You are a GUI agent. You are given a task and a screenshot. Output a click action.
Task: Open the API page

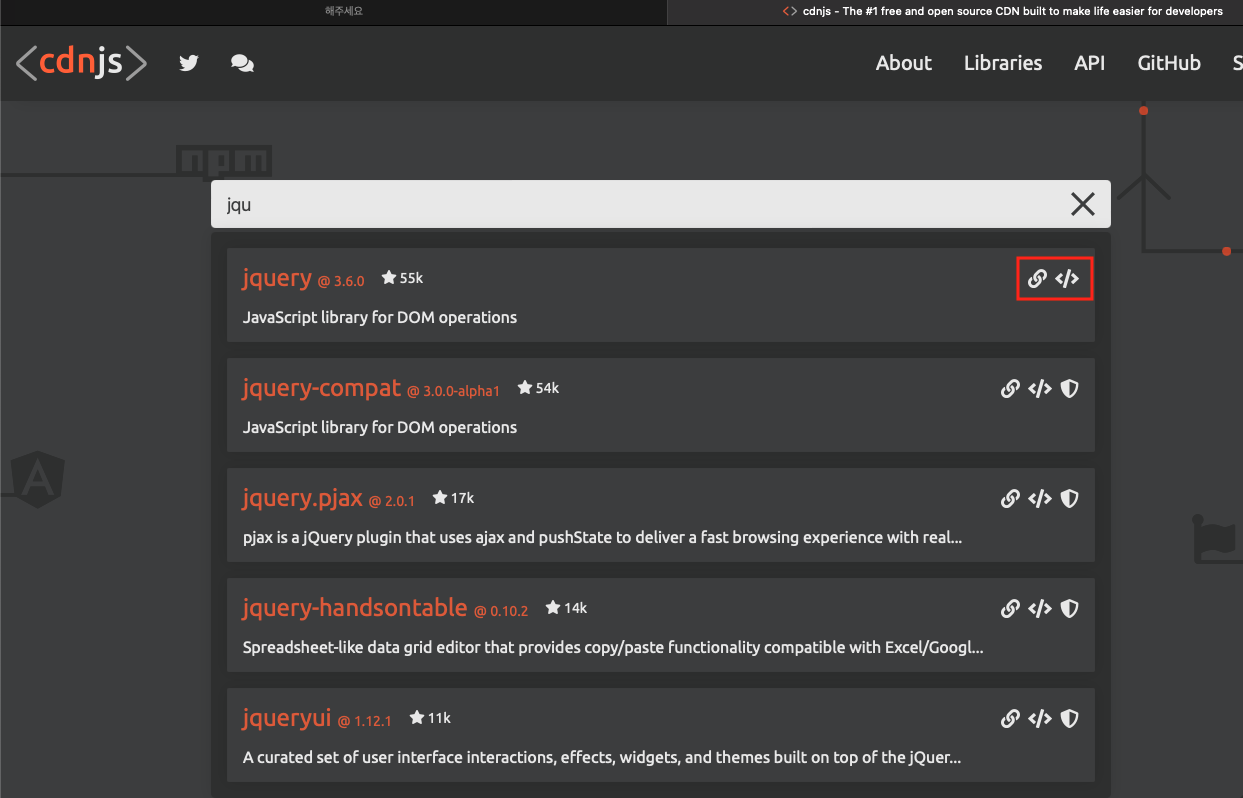(x=1090, y=63)
